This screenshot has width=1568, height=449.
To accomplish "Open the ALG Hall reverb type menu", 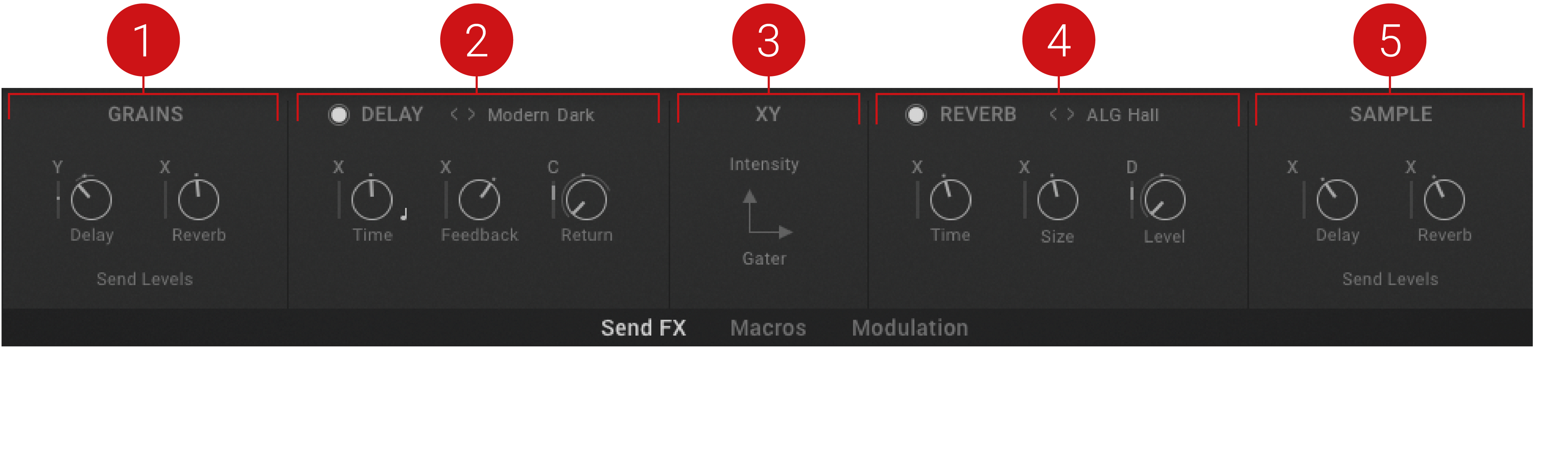I will pyautogui.click(x=1122, y=115).
